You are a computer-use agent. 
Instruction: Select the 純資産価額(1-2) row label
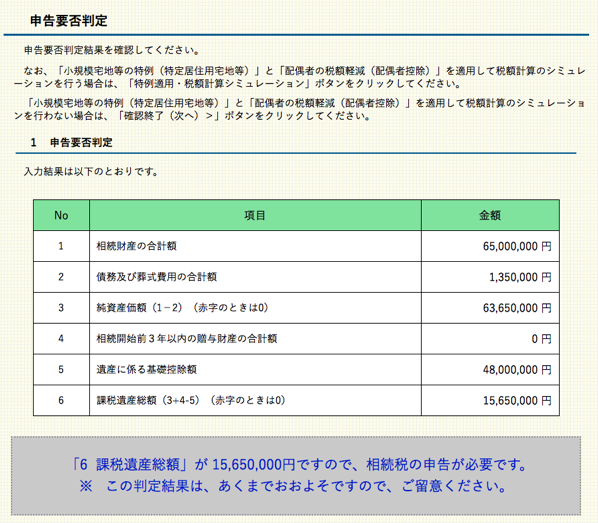click(x=182, y=308)
